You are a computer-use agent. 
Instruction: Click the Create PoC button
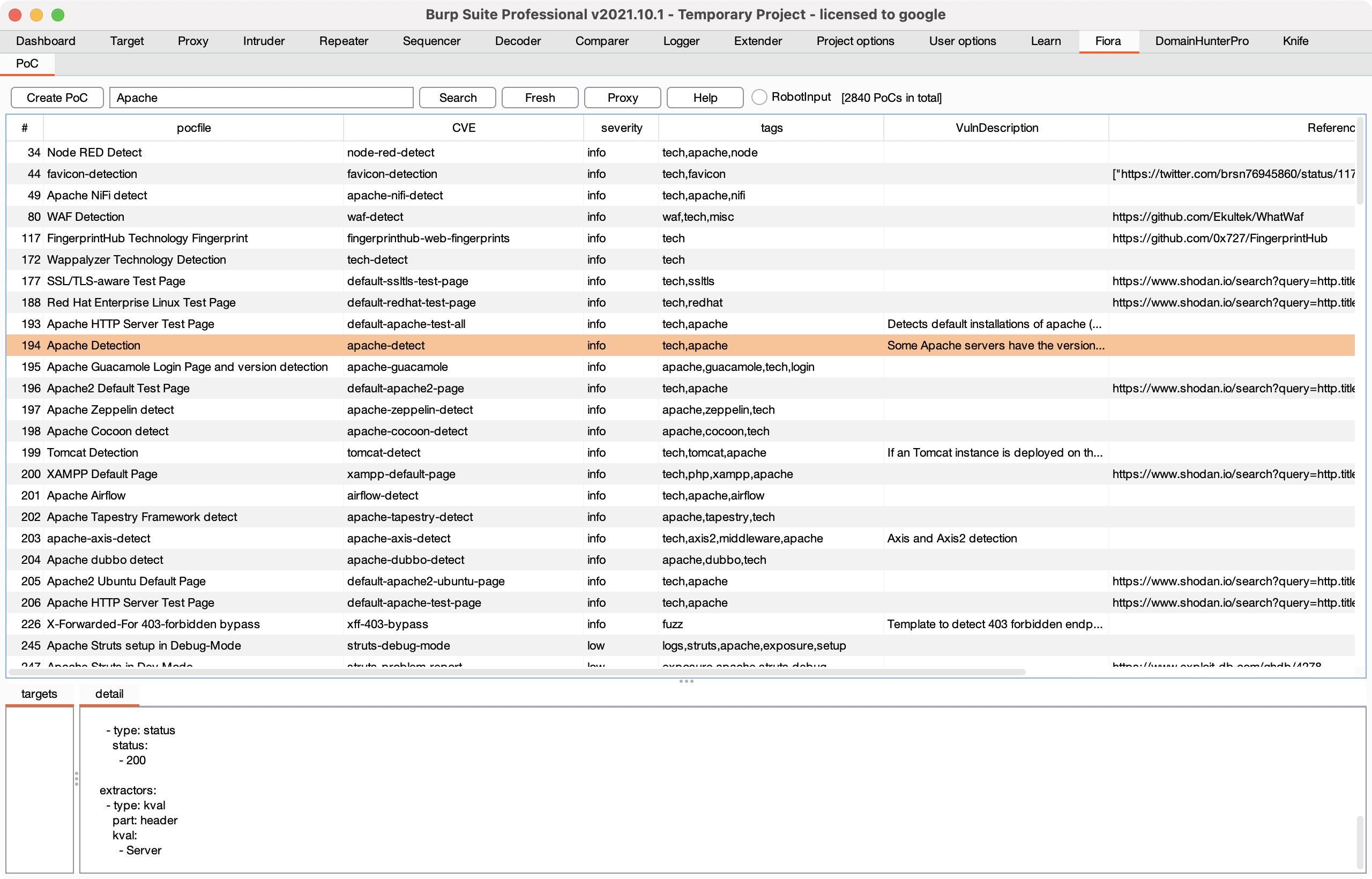pyautogui.click(x=57, y=98)
